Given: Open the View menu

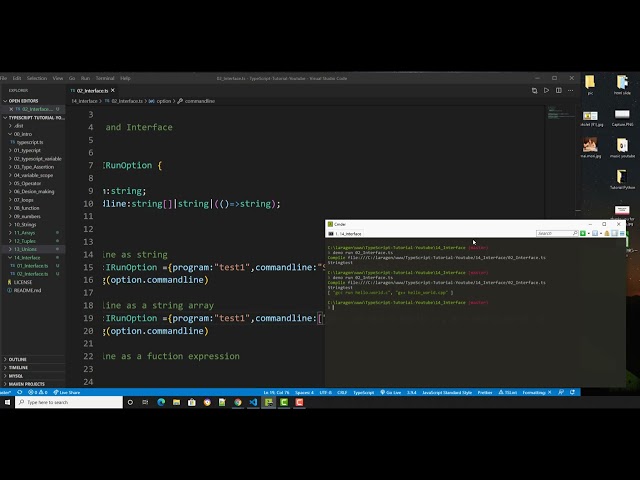Looking at the screenshot, I should (x=58, y=78).
